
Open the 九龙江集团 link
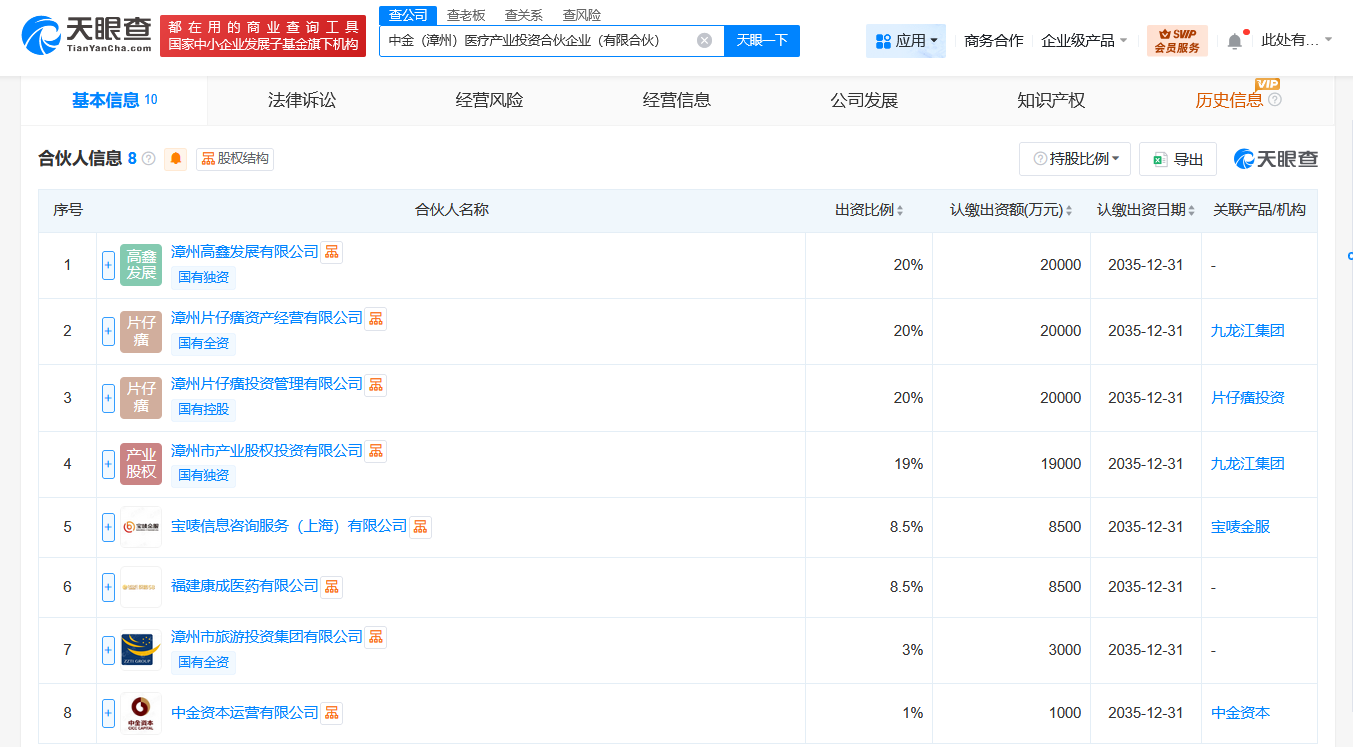(1246, 332)
